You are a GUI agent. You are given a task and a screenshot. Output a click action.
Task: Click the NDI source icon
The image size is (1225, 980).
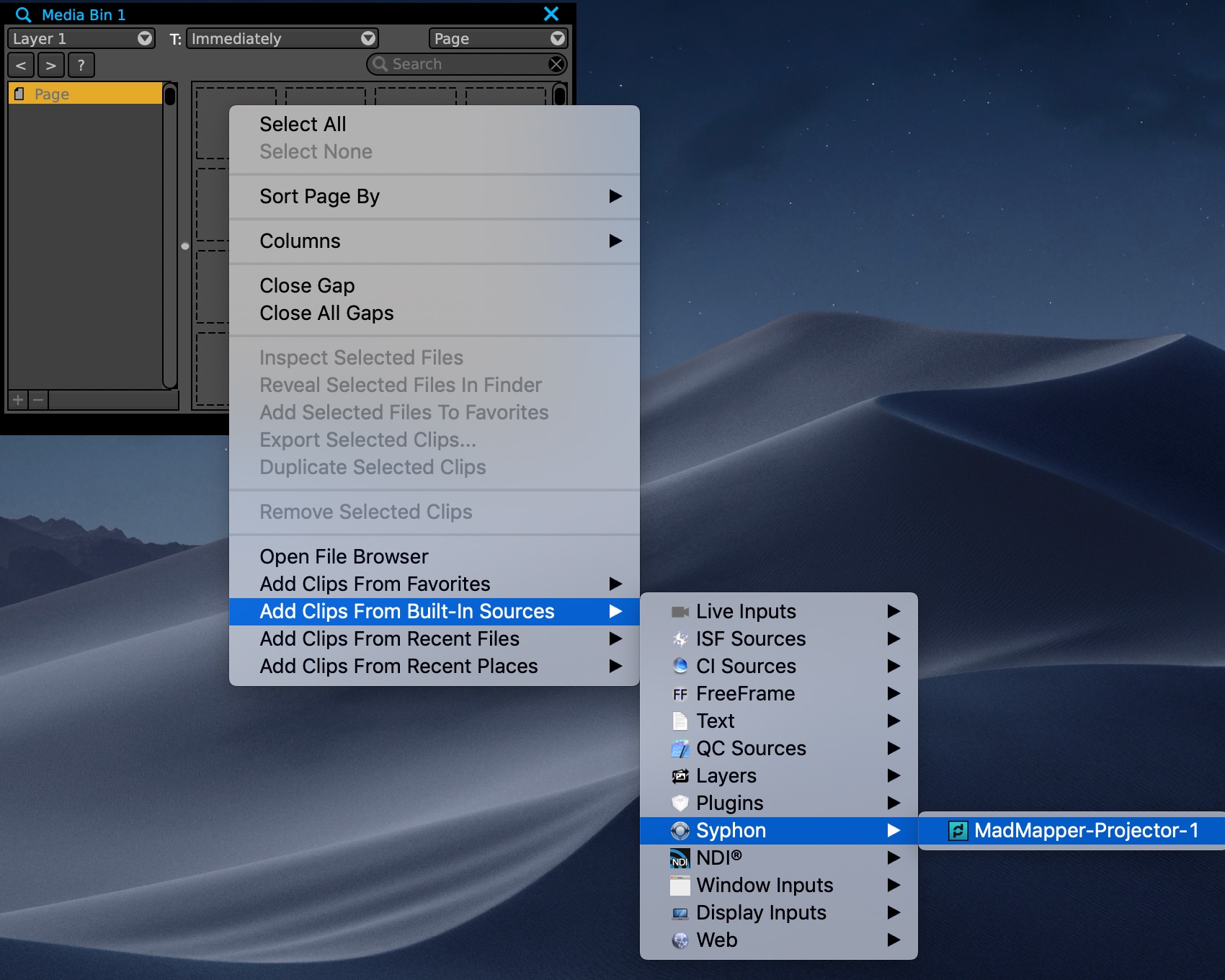(x=680, y=858)
